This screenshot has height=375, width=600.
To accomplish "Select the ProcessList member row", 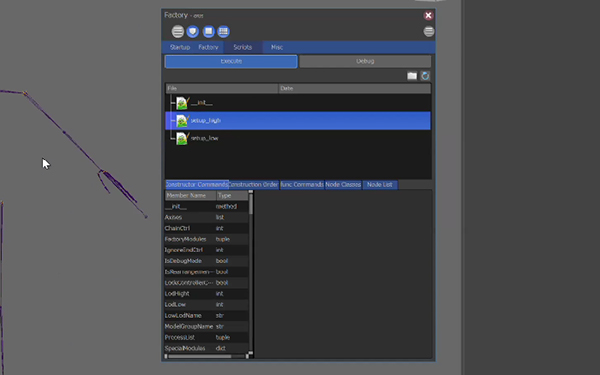I will tap(206, 337).
